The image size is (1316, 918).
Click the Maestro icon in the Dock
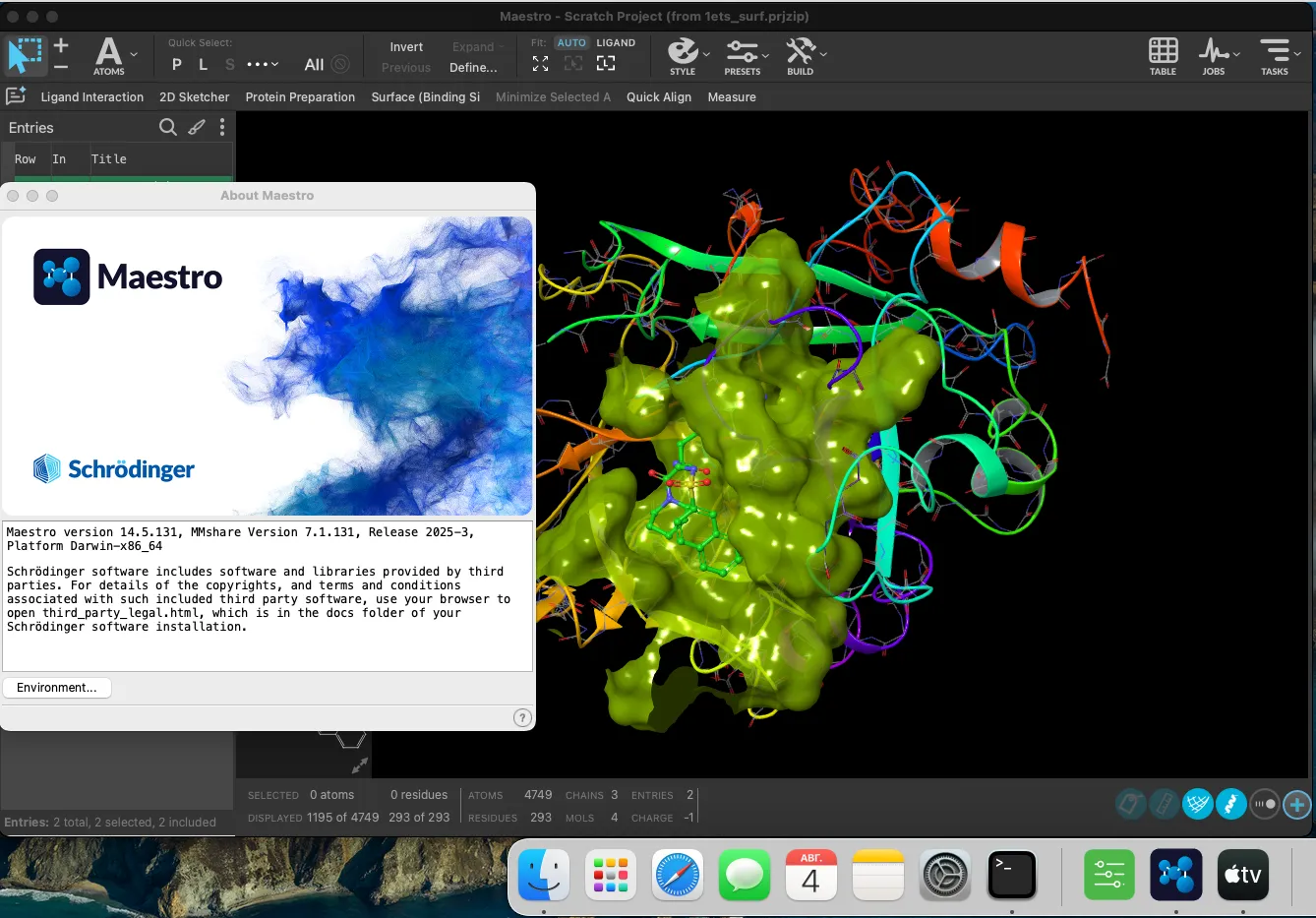pyautogui.click(x=1176, y=875)
